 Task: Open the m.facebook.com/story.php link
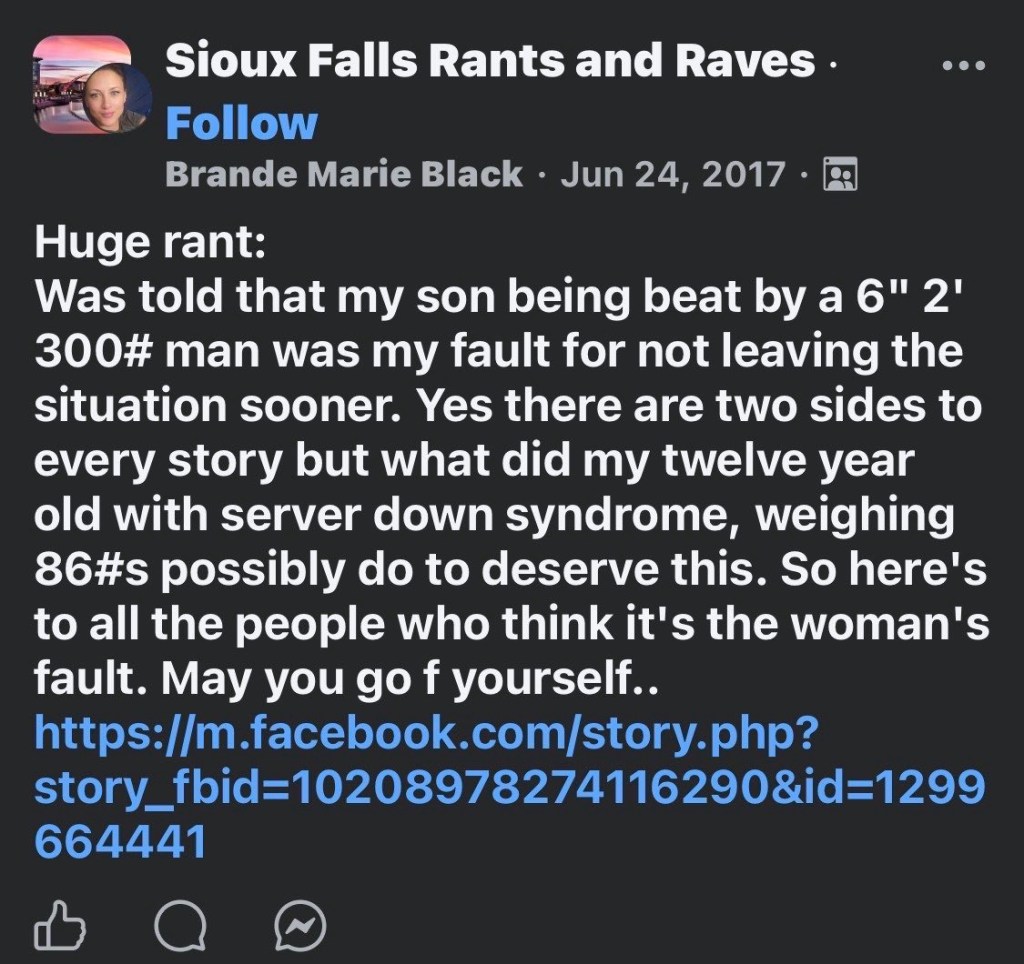pyautogui.click(x=427, y=735)
